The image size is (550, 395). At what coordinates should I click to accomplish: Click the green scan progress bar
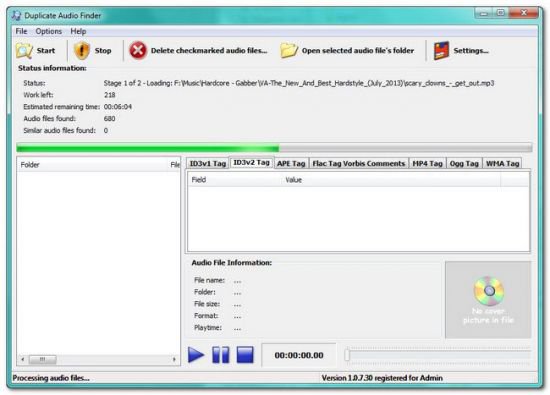[274, 148]
